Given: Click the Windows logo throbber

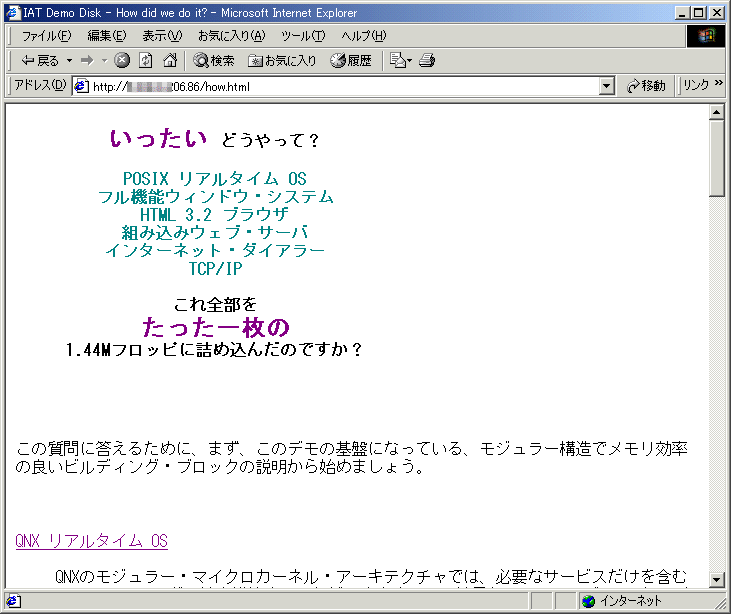Looking at the screenshot, I should (x=705, y=36).
